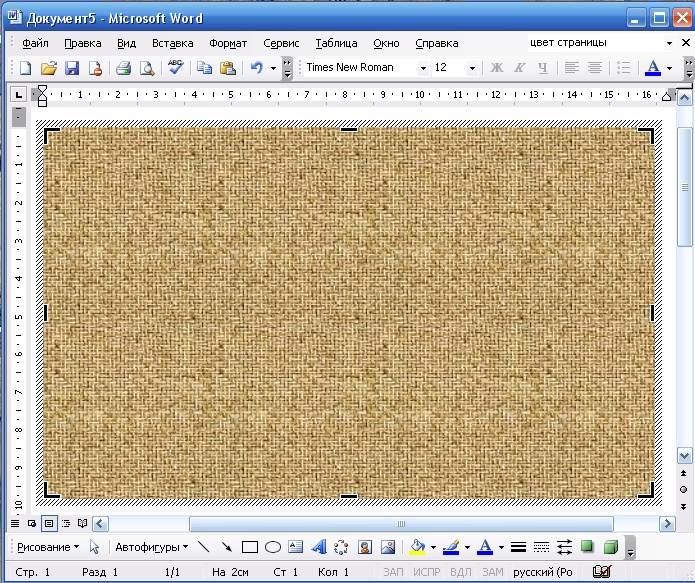Open the Формат menu
Viewport: 695px width, 583px height.
228,43
